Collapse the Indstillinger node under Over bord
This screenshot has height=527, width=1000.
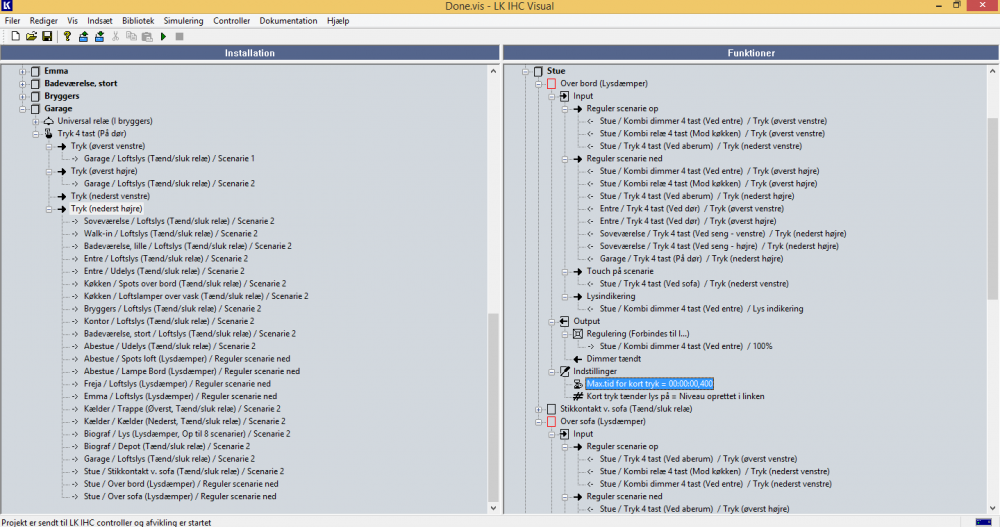click(551, 371)
